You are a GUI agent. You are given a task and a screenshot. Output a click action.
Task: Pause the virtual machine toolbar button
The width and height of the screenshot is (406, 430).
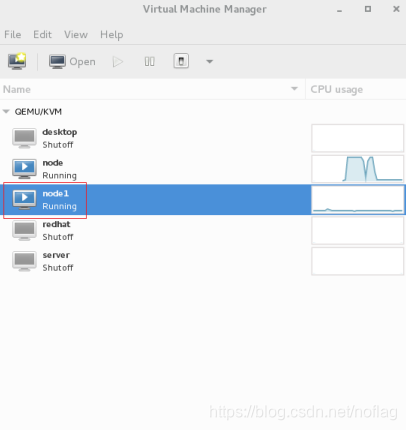click(x=149, y=62)
